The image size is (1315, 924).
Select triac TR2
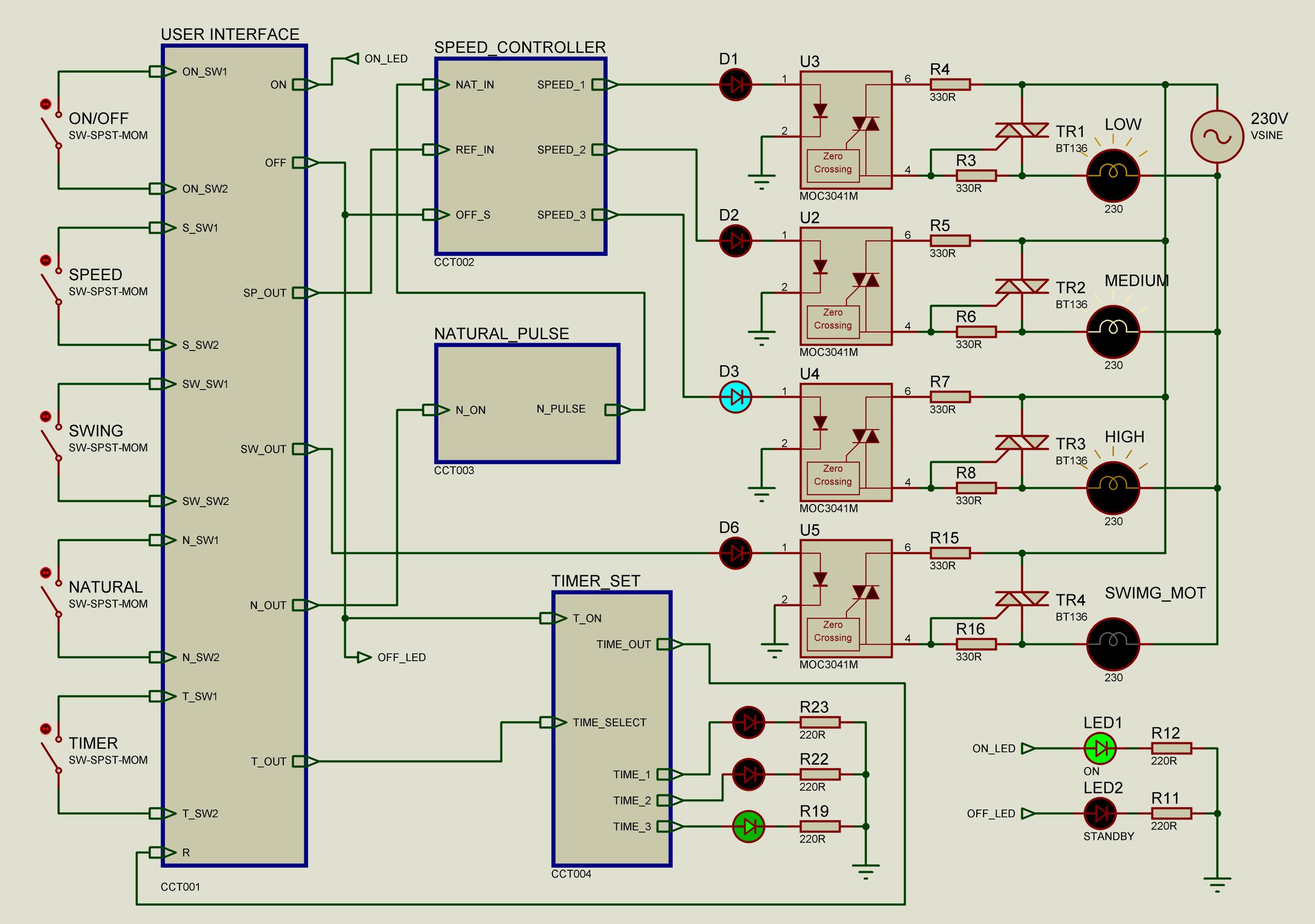(x=1022, y=286)
